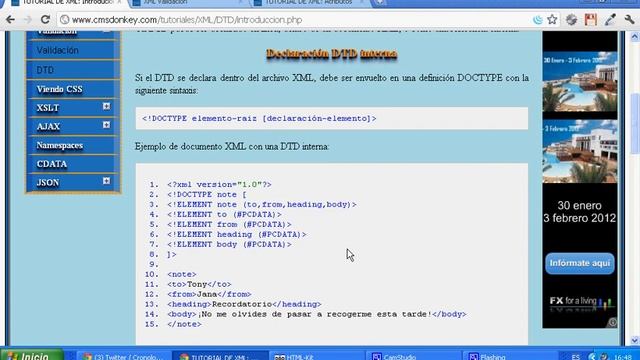Click the 30 enero 3 febrero 2012 ad text

coord(580,211)
